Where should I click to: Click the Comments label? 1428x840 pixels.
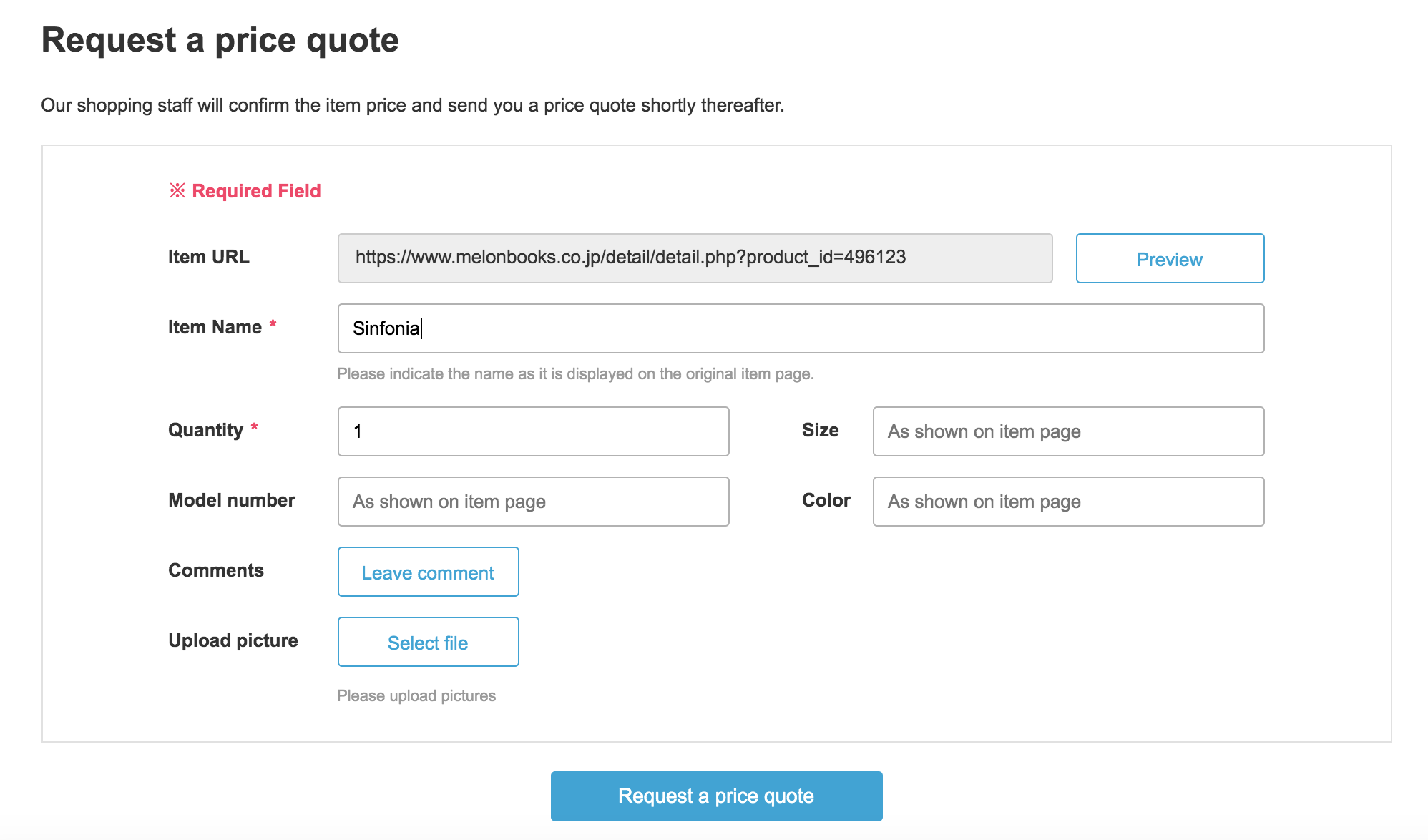pos(216,570)
